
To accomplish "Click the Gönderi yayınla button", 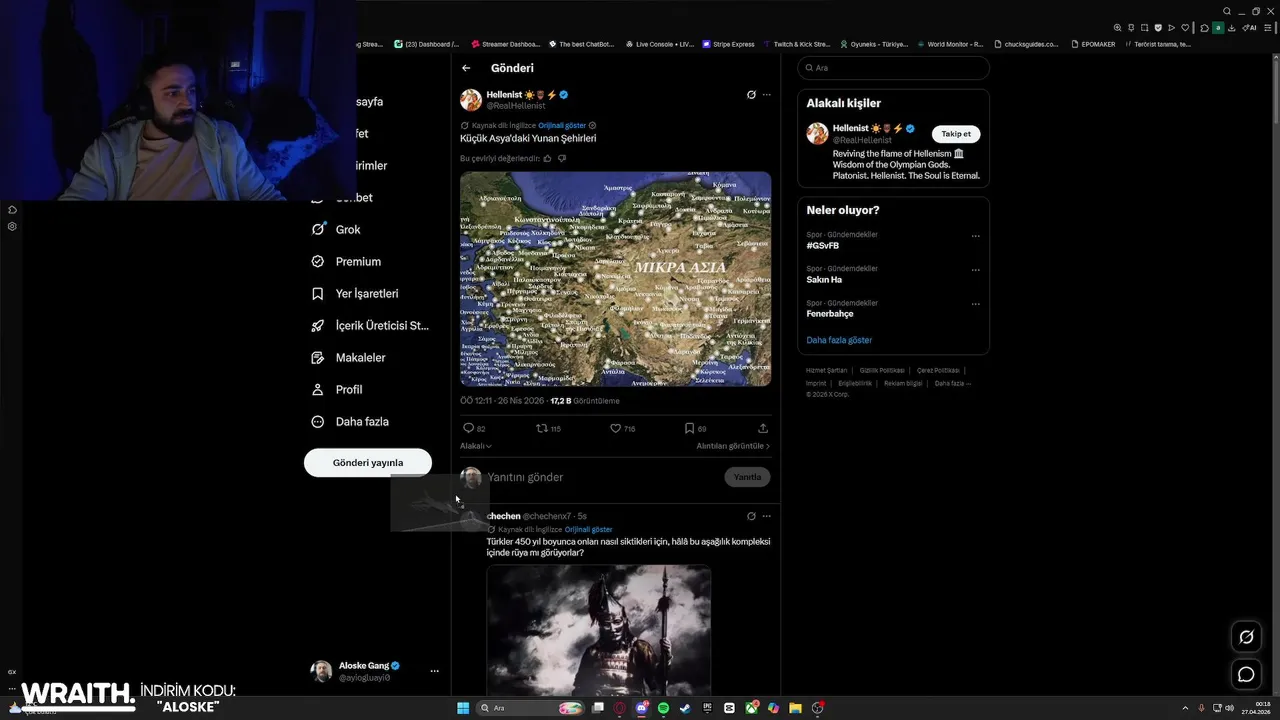I will (x=368, y=462).
